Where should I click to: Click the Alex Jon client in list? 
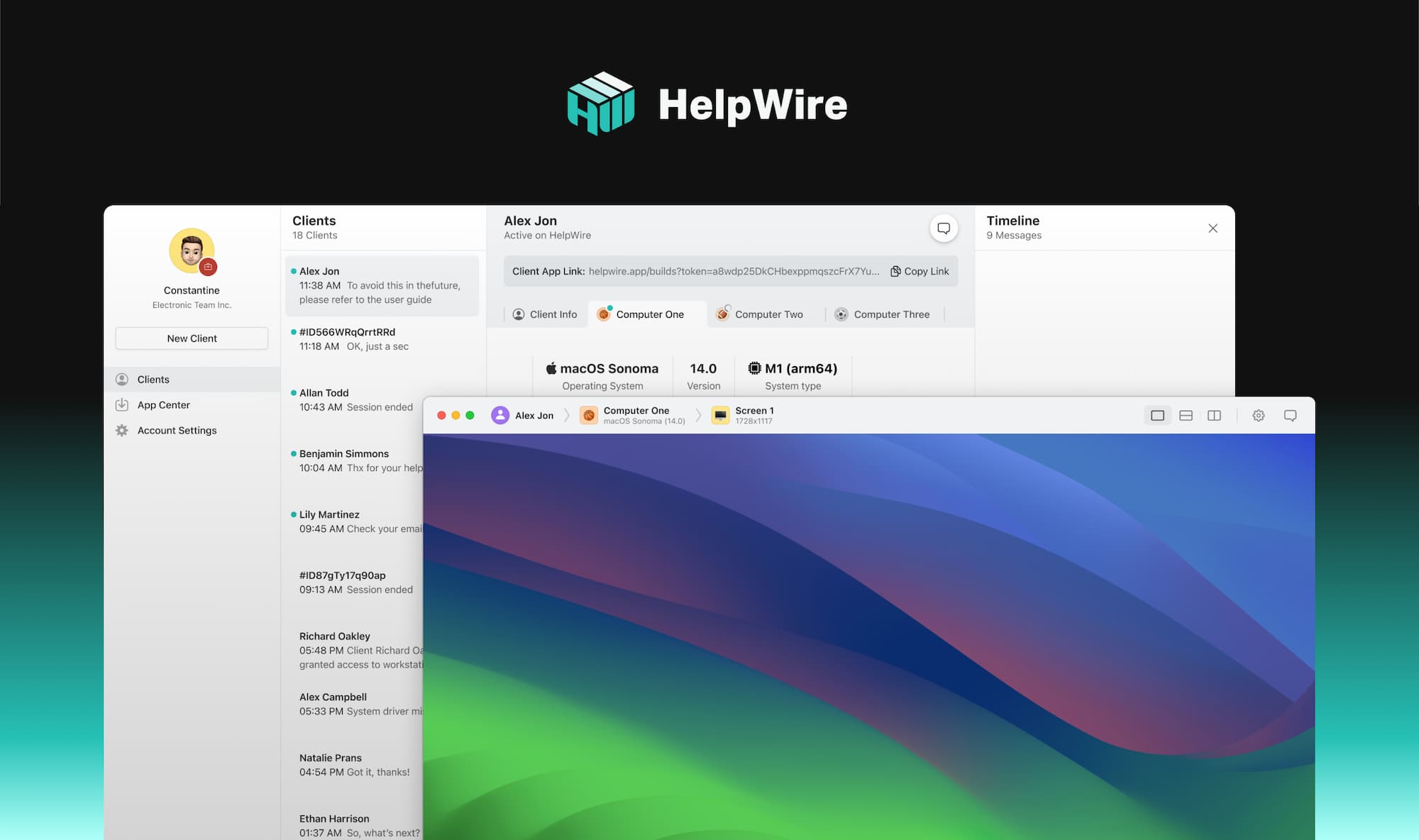pyautogui.click(x=380, y=285)
